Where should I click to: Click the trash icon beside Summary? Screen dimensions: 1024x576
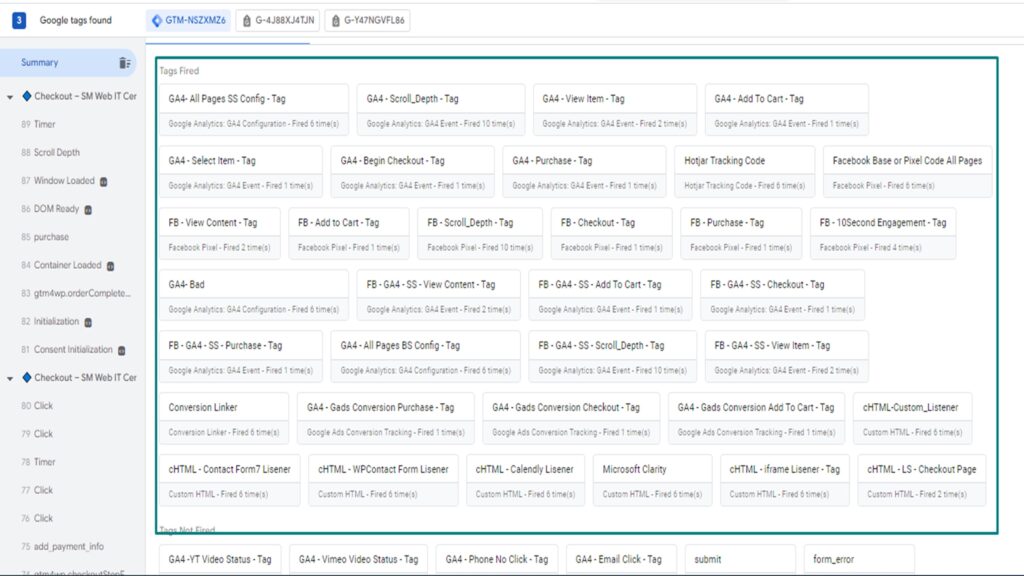(125, 62)
